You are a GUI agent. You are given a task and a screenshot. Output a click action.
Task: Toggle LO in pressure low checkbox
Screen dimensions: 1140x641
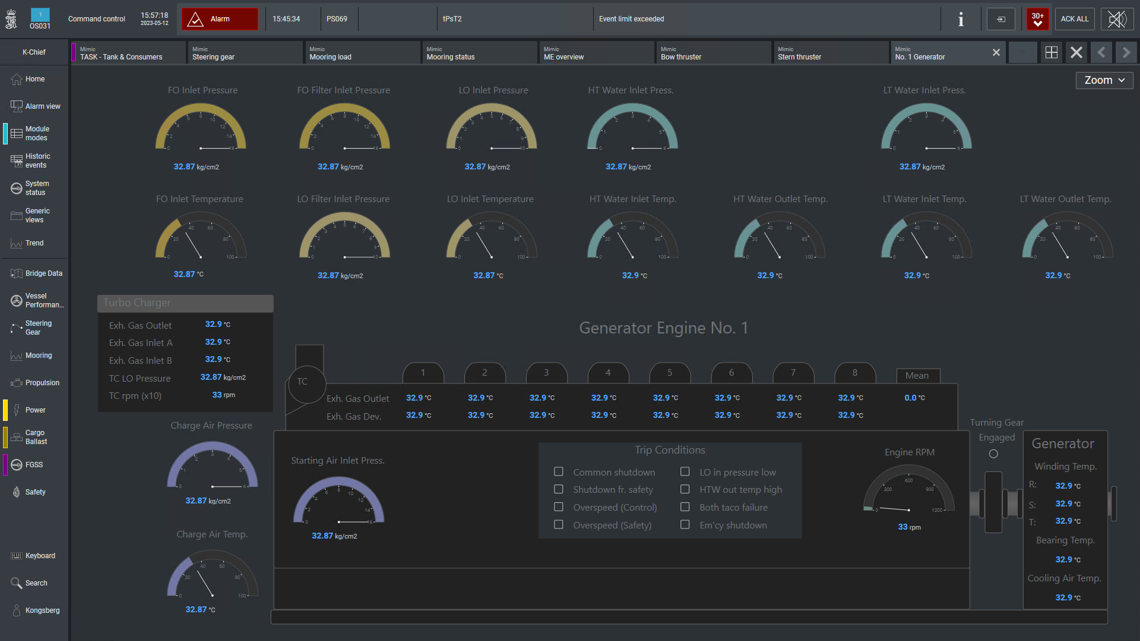(685, 472)
